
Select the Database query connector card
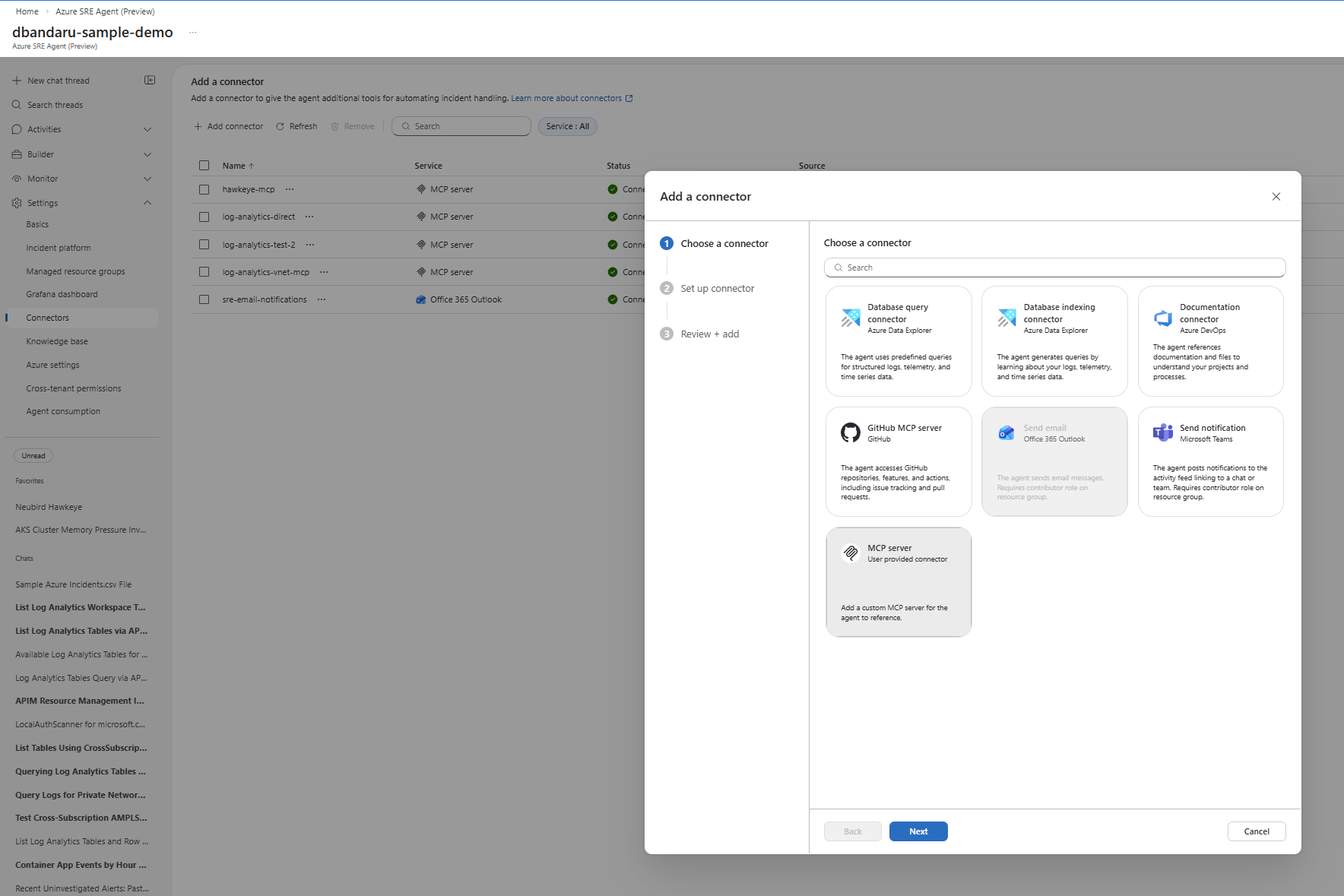(899, 340)
